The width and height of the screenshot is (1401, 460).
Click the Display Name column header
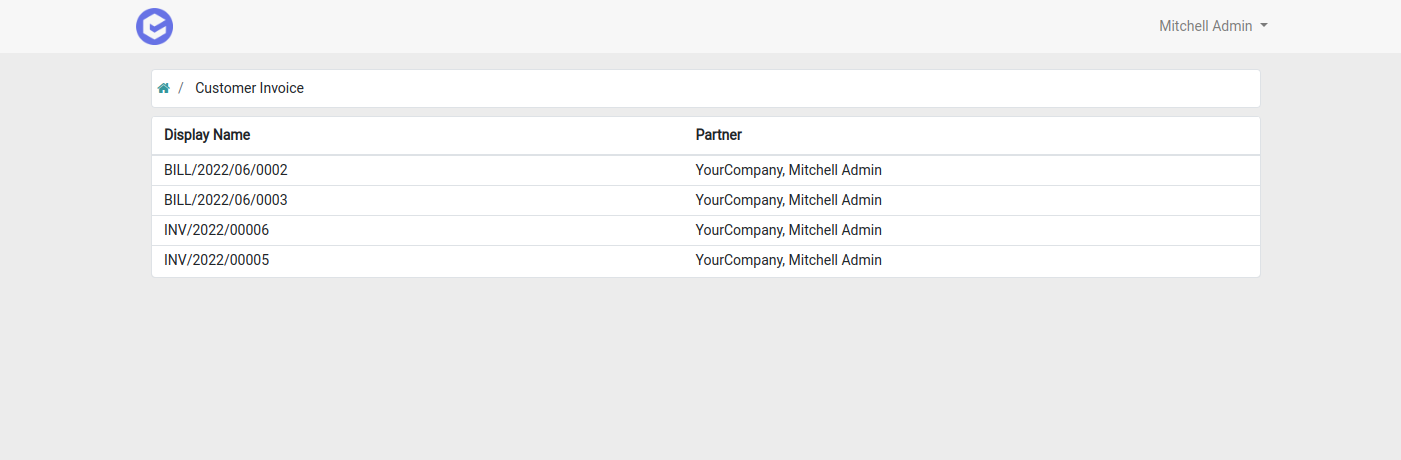207,134
